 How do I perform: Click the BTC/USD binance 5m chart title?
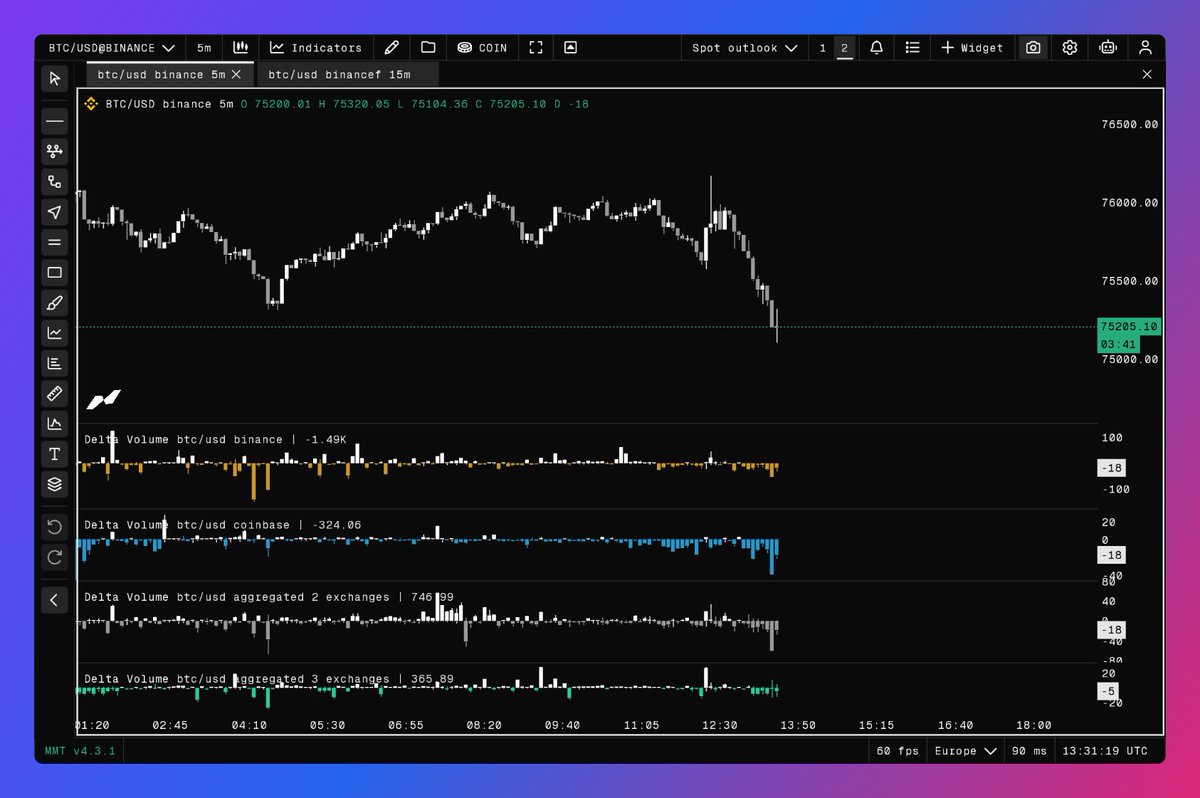[169, 104]
